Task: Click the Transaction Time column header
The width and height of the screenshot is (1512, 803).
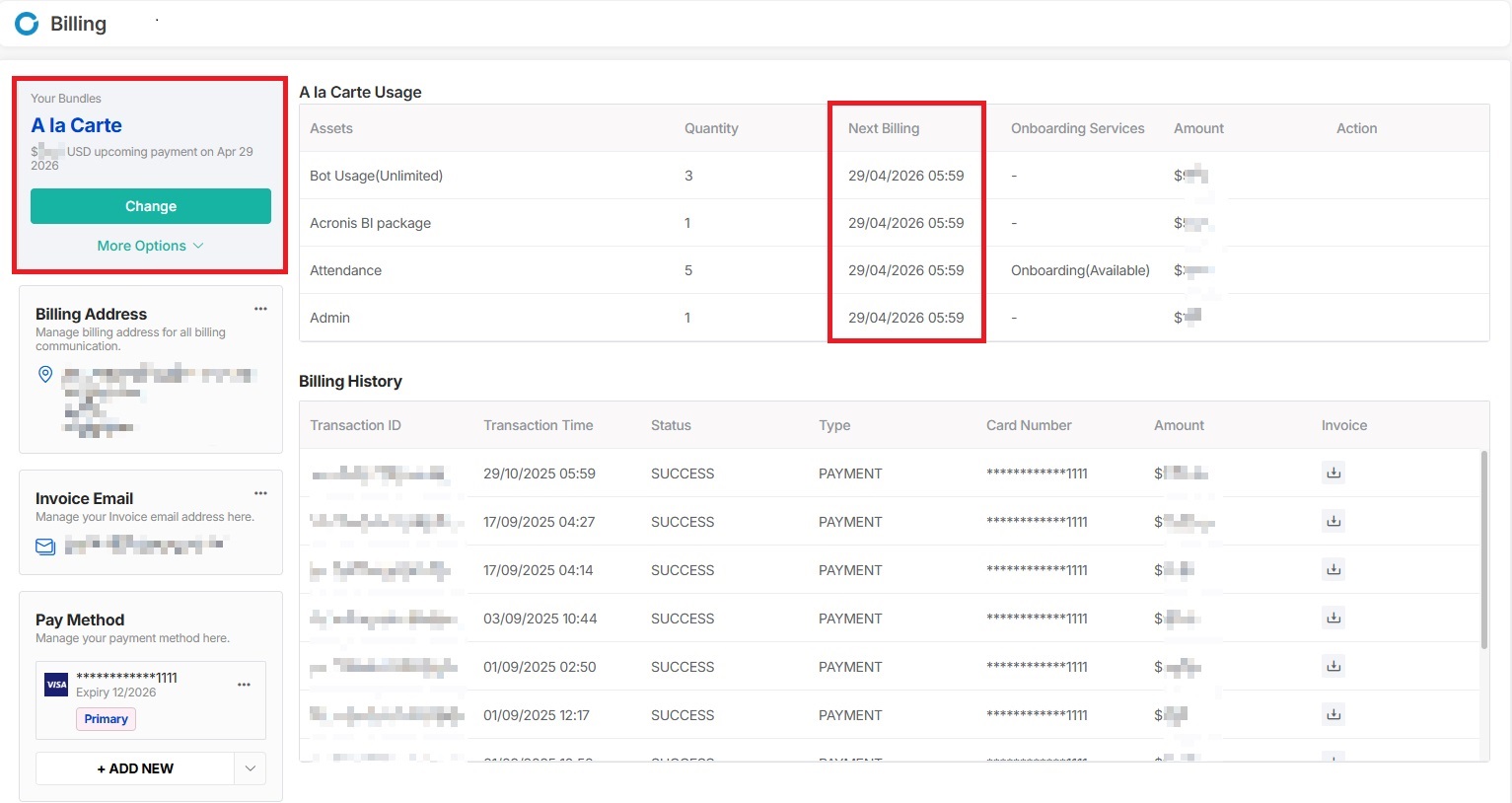Action: (x=538, y=425)
